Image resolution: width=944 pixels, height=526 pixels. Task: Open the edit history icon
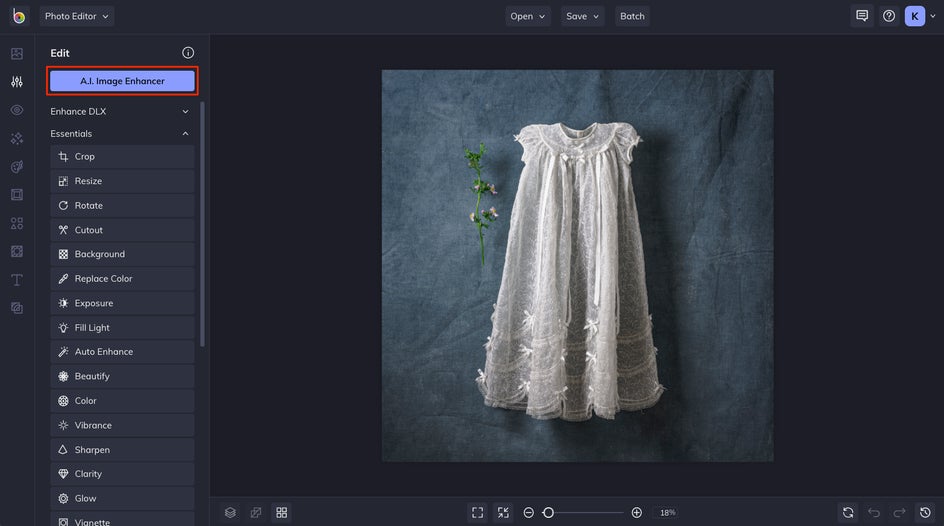click(x=925, y=513)
